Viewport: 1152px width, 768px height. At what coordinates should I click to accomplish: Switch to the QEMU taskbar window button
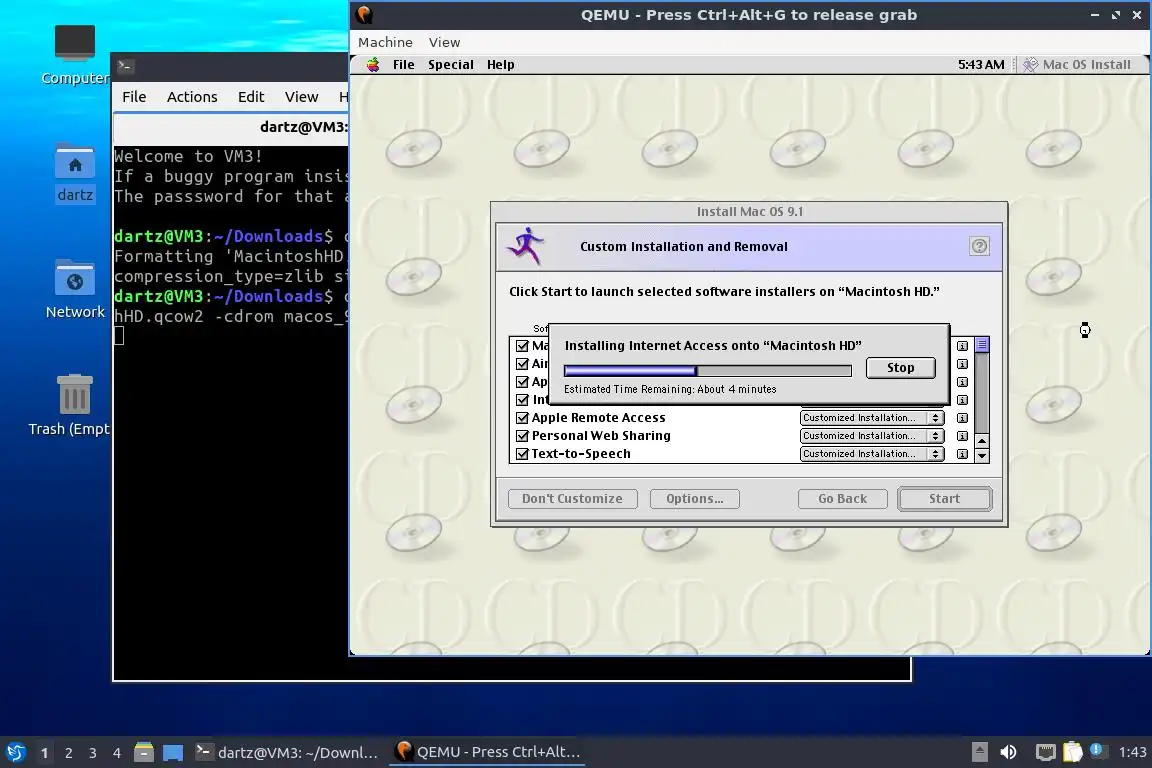click(x=489, y=752)
